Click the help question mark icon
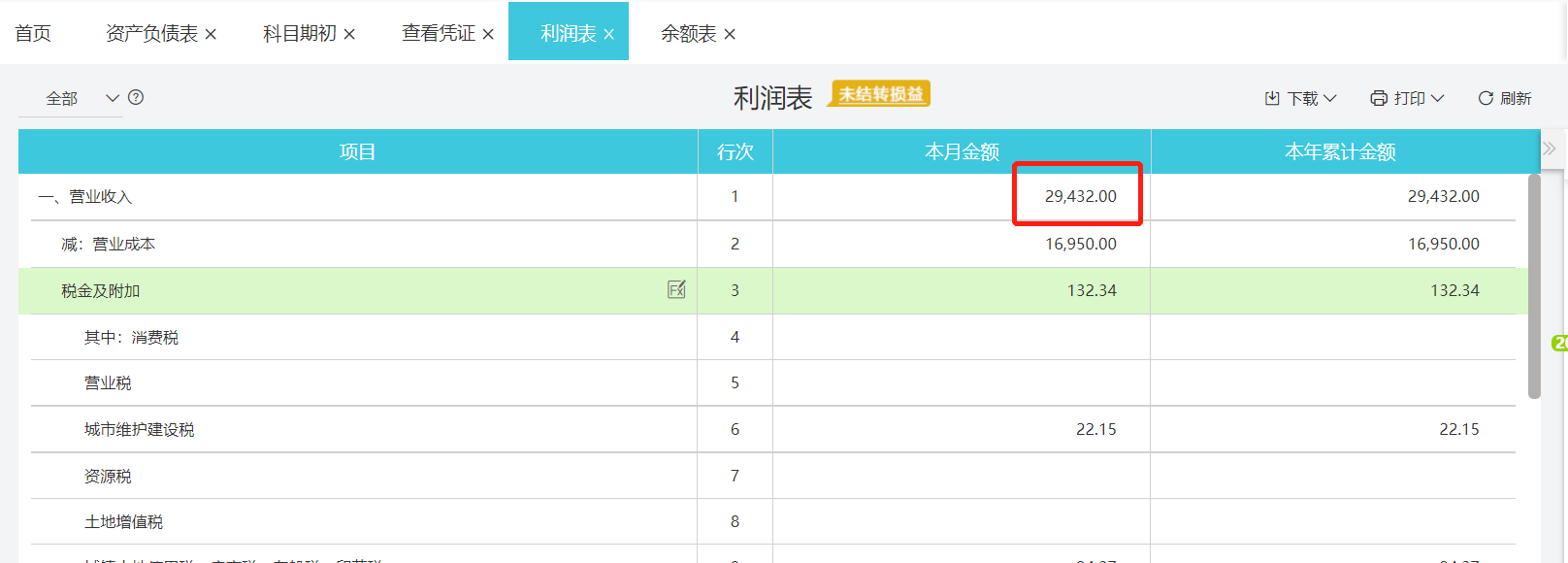Viewport: 1568px width, 563px height. coord(136,97)
